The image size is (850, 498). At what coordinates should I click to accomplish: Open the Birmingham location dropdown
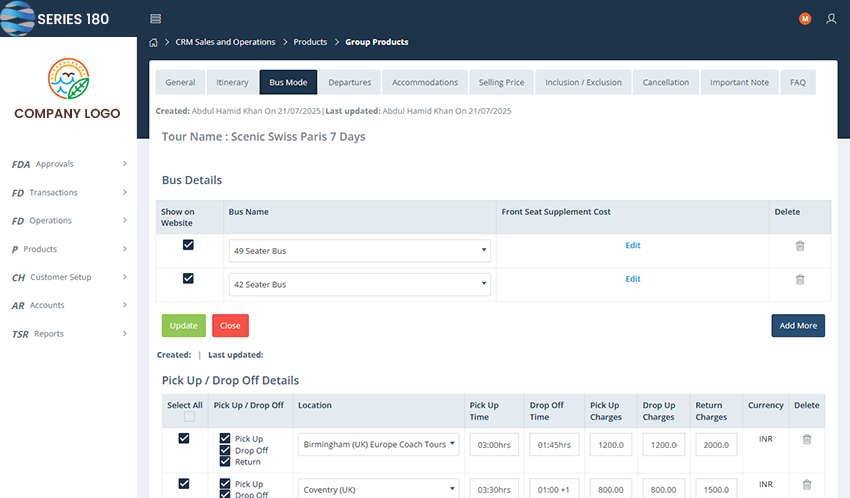378,445
